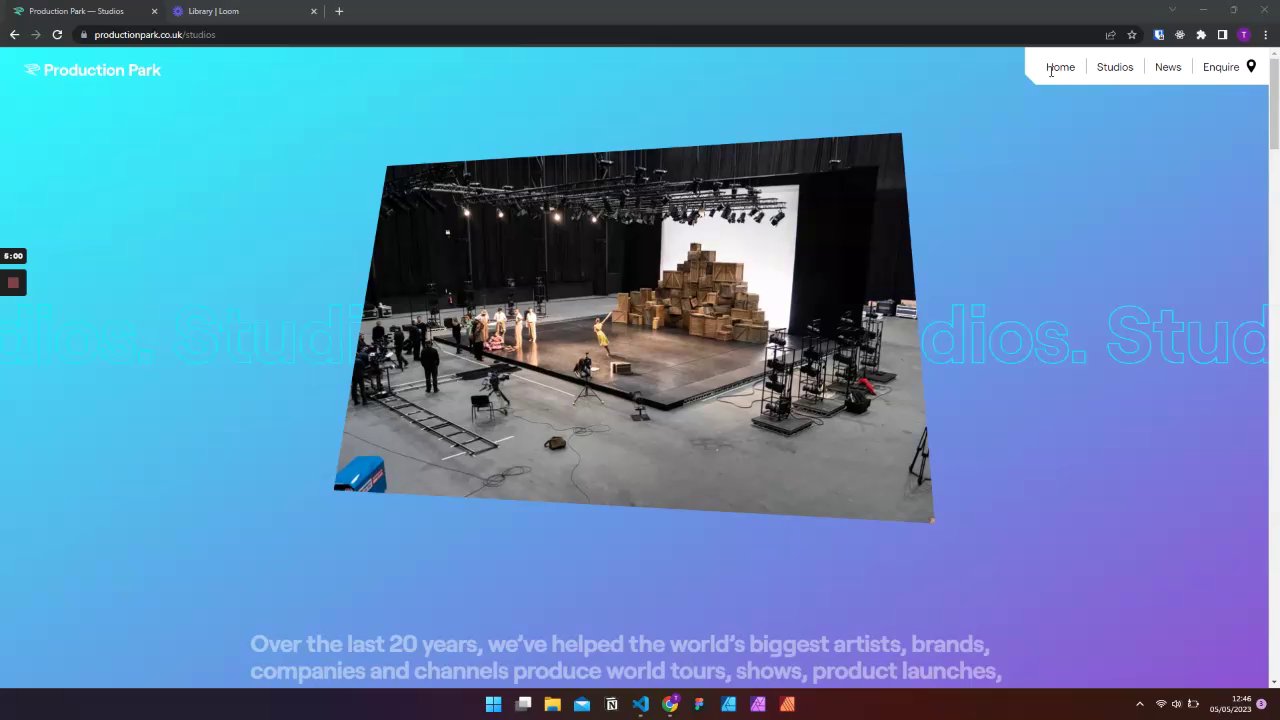Go forward in browser history
The width and height of the screenshot is (1280, 720).
(x=36, y=34)
